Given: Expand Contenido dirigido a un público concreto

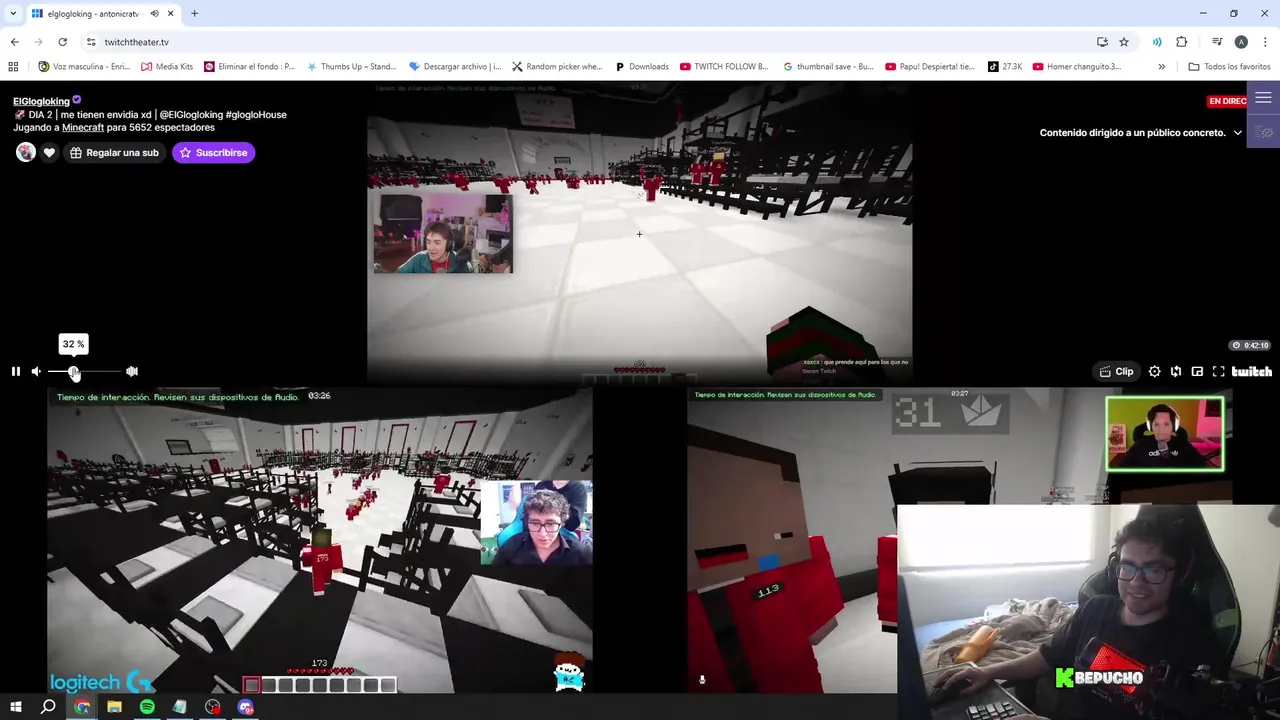Looking at the screenshot, I should pyautogui.click(x=1140, y=132).
